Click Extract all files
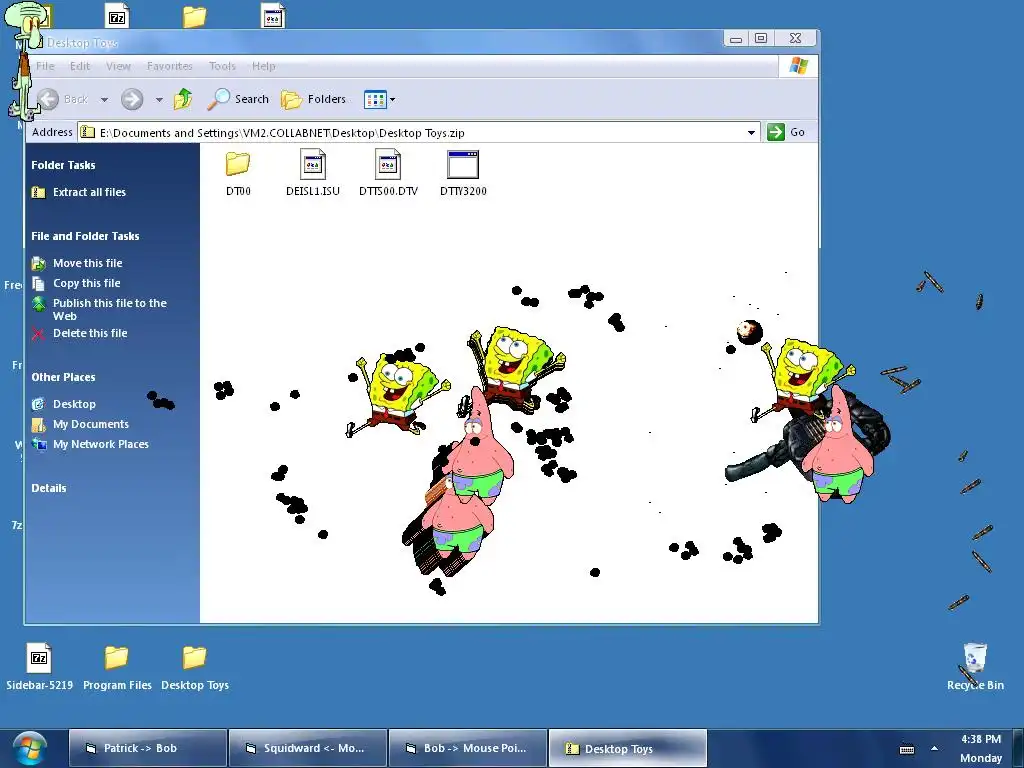Image resolution: width=1024 pixels, height=768 pixels. click(x=89, y=192)
